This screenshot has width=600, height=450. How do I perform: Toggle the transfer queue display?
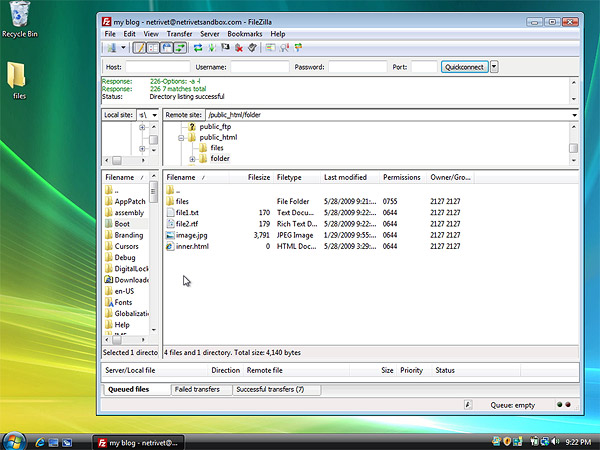pos(180,48)
